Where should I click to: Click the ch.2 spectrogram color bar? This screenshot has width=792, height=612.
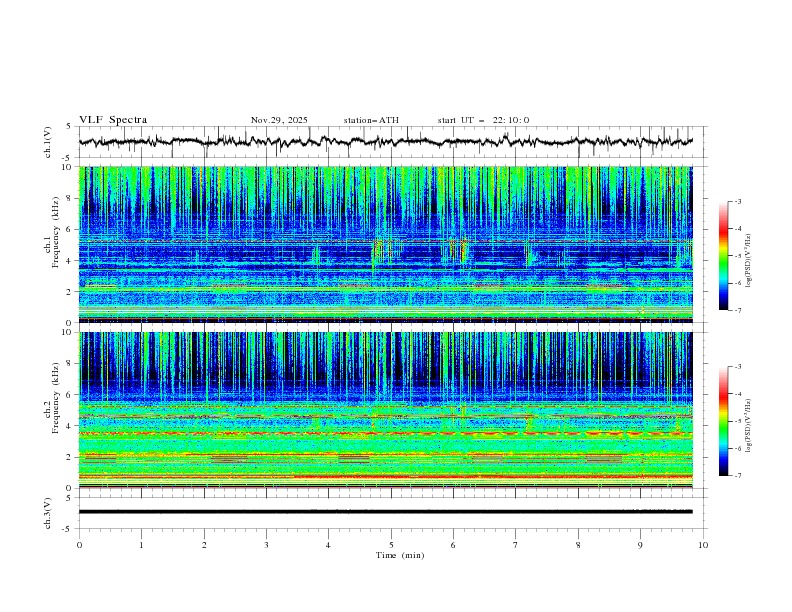[723, 421]
